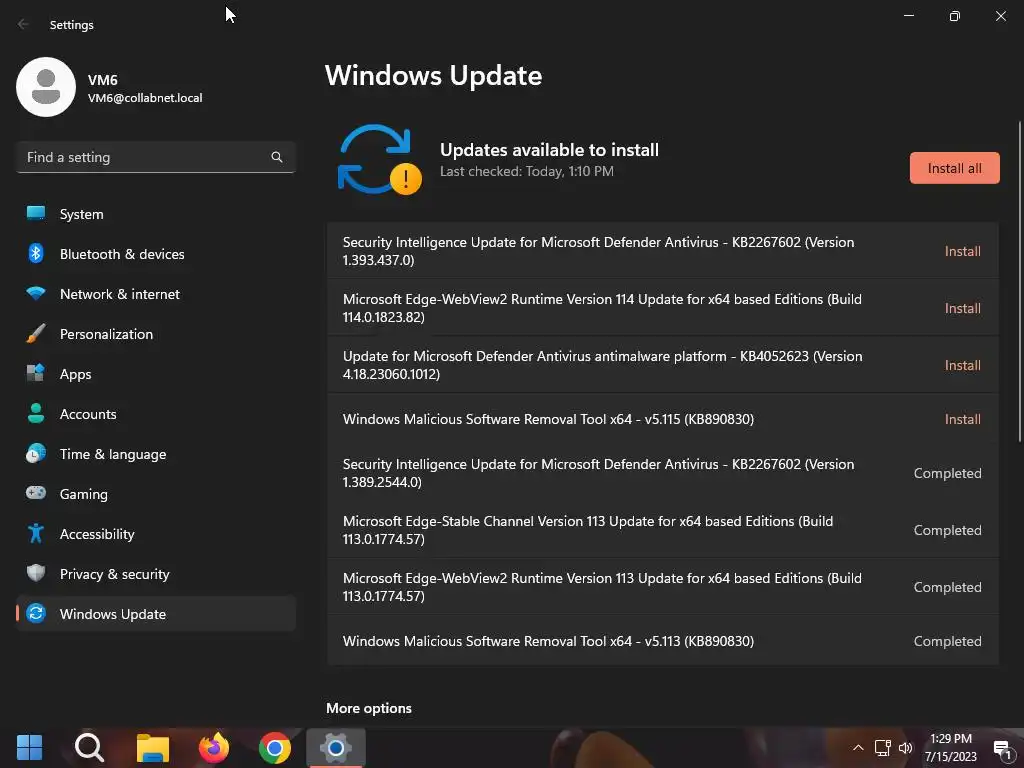
Task: Click the volume speaker tray icon
Action: click(905, 748)
